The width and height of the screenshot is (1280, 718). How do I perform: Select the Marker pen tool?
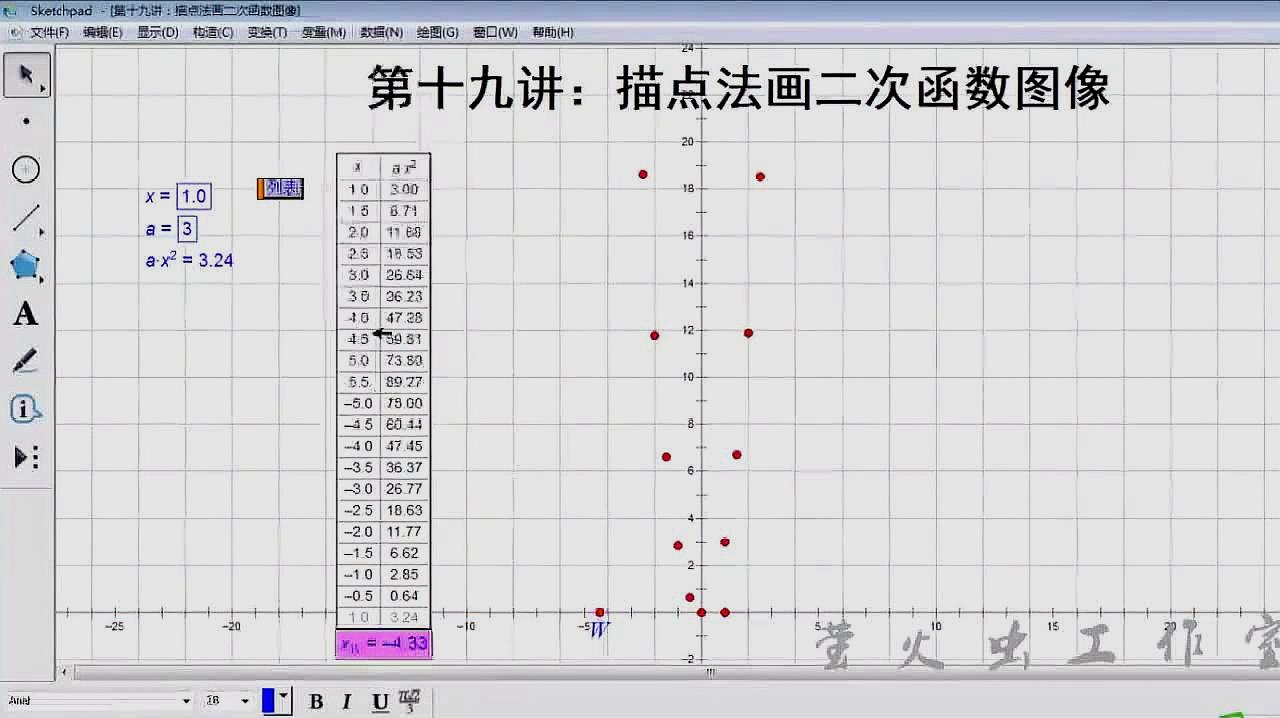25,360
